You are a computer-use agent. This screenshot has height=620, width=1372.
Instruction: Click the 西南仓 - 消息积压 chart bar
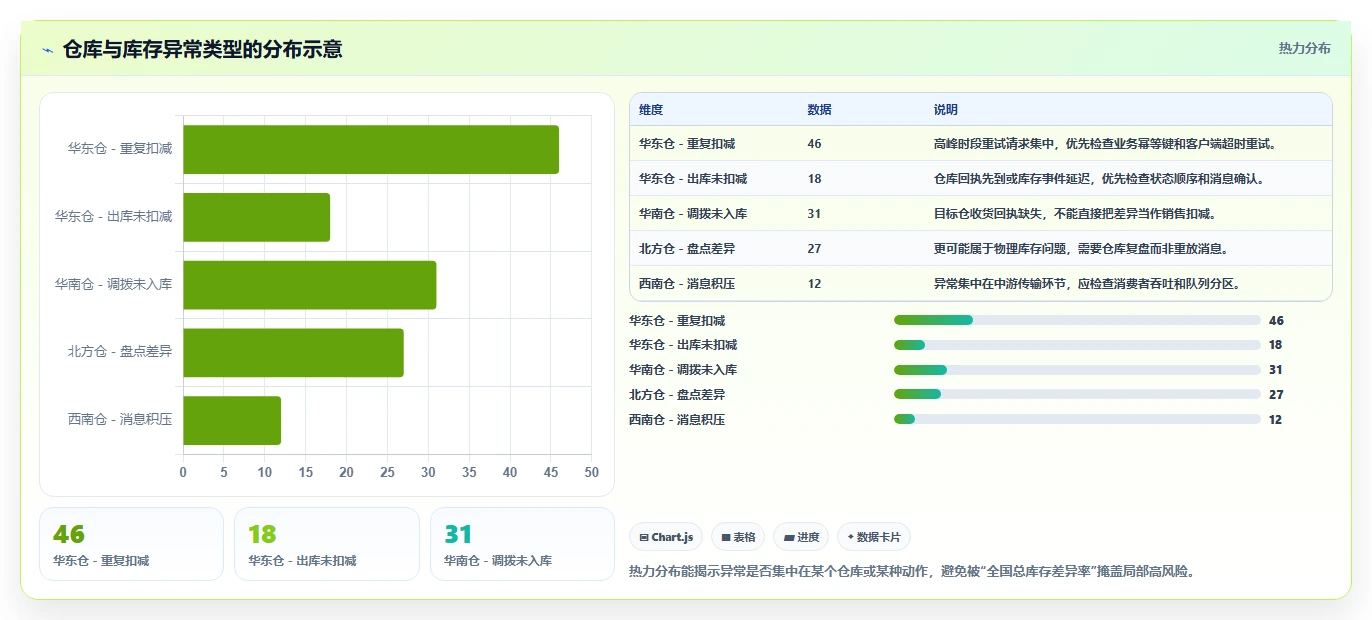(x=232, y=420)
